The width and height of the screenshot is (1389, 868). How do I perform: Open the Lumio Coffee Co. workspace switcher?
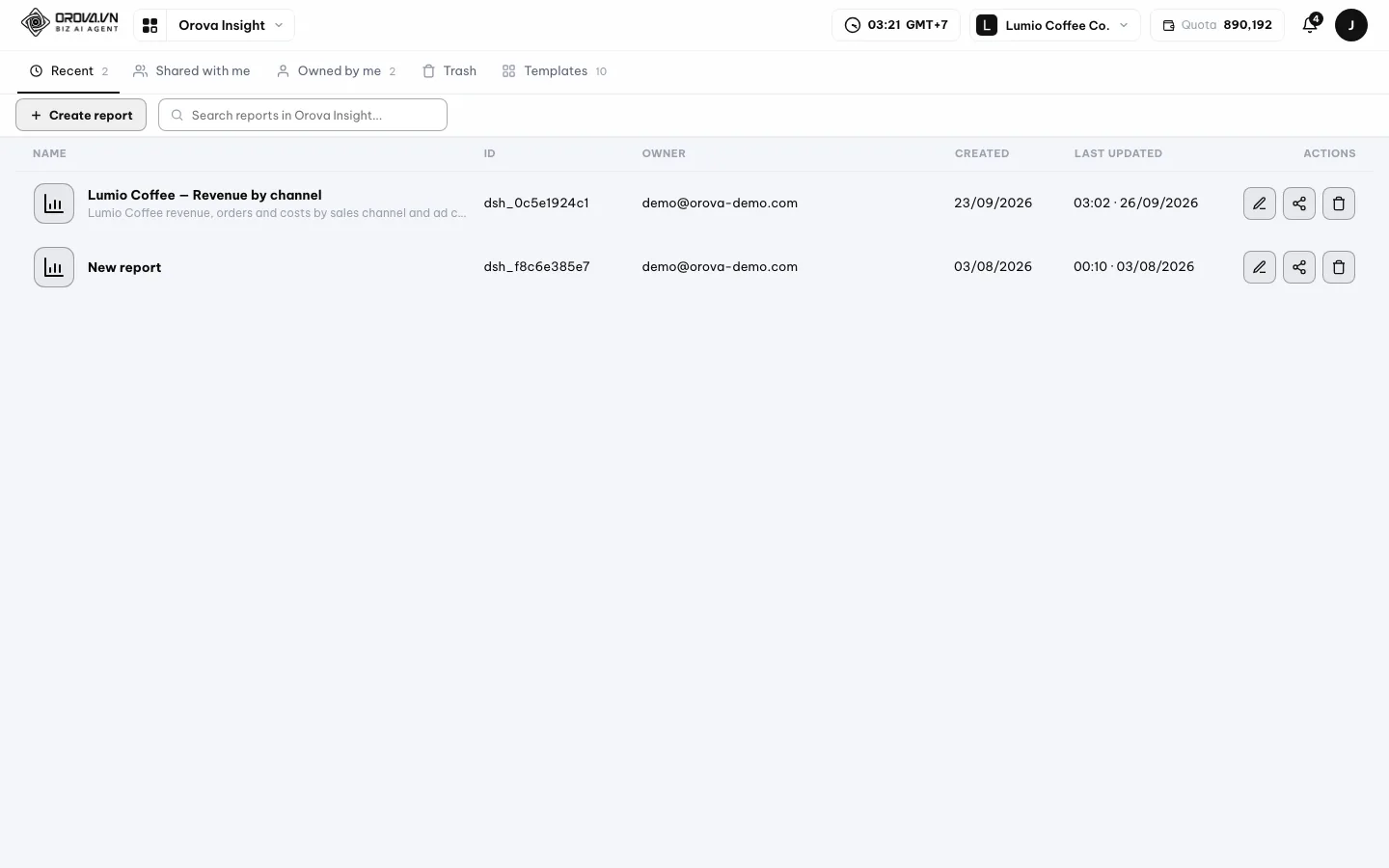[1054, 25]
